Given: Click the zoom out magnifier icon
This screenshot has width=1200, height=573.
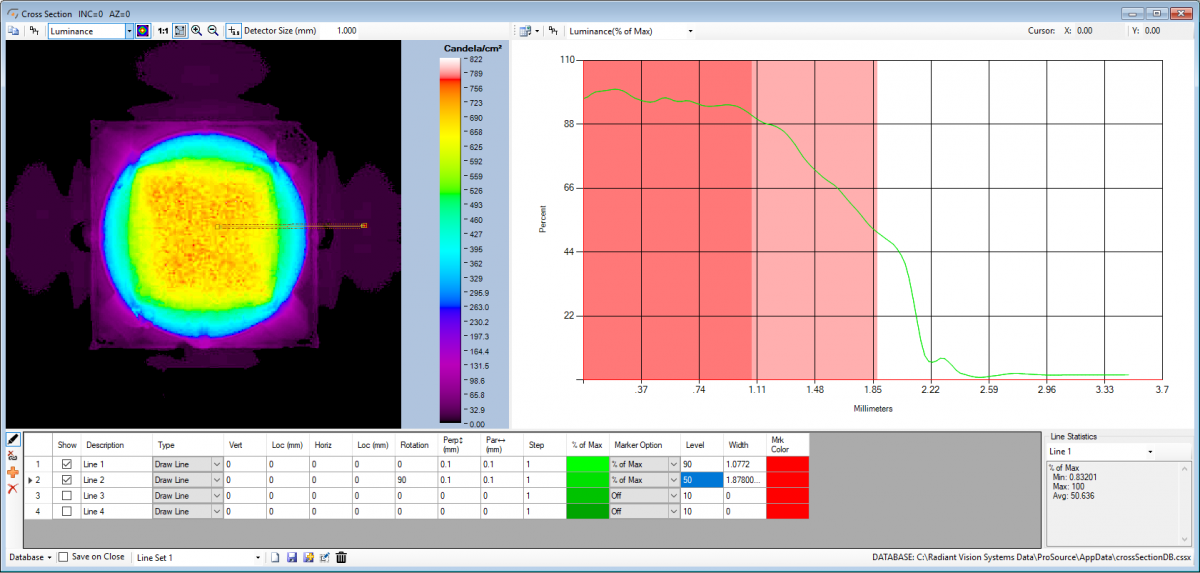Looking at the screenshot, I should click(x=213, y=31).
